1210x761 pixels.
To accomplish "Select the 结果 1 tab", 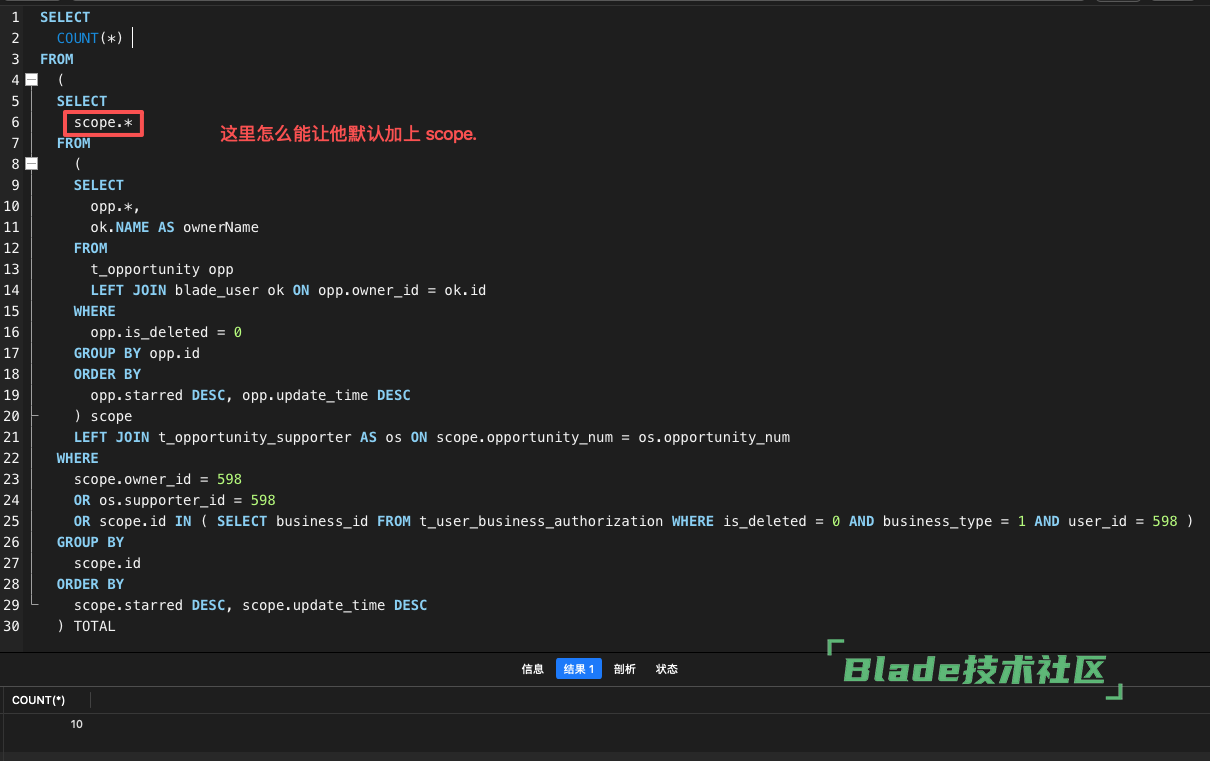I will pyautogui.click(x=579, y=669).
